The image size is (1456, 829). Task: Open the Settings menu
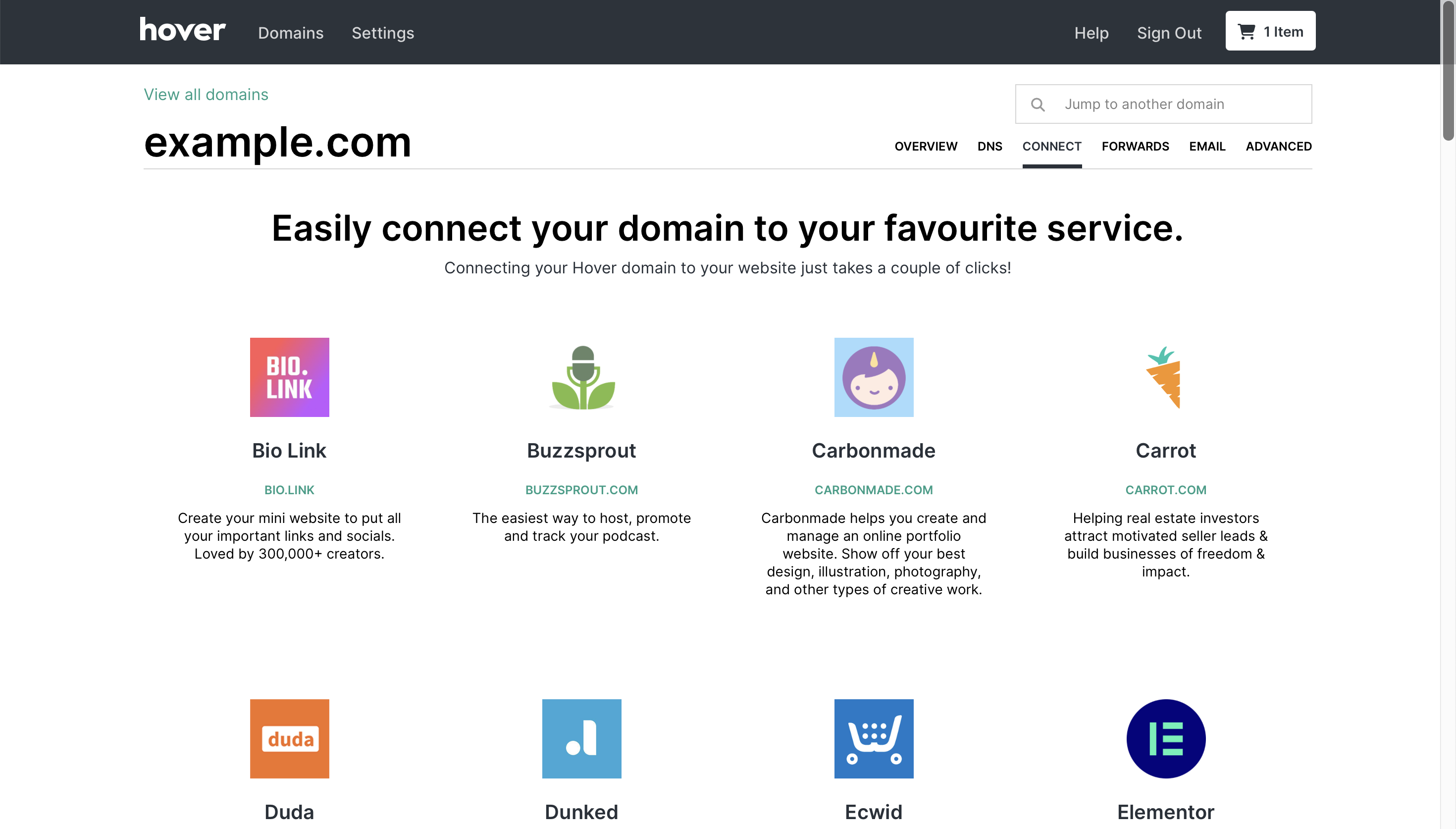pyautogui.click(x=382, y=33)
